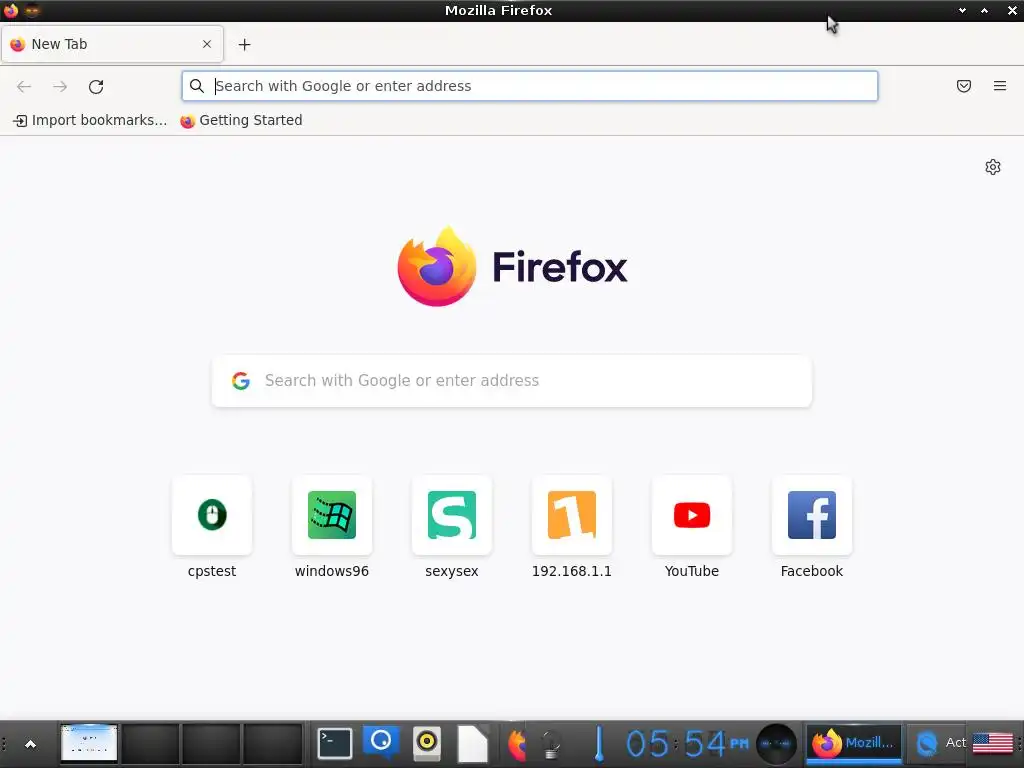Select the New Tab tab
This screenshot has height=768, width=1024.
pyautogui.click(x=112, y=44)
